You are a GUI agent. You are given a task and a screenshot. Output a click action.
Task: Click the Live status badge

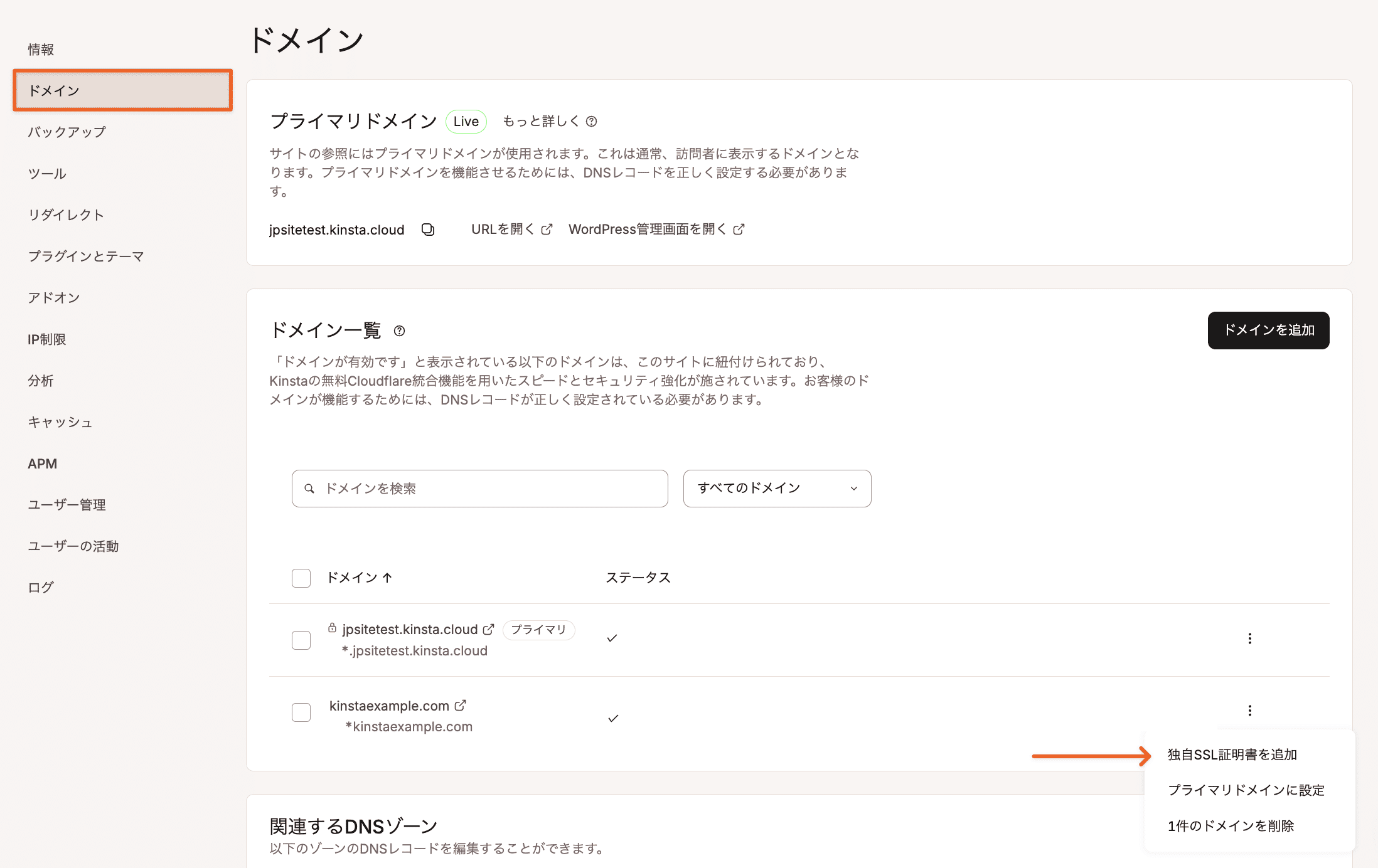point(466,121)
